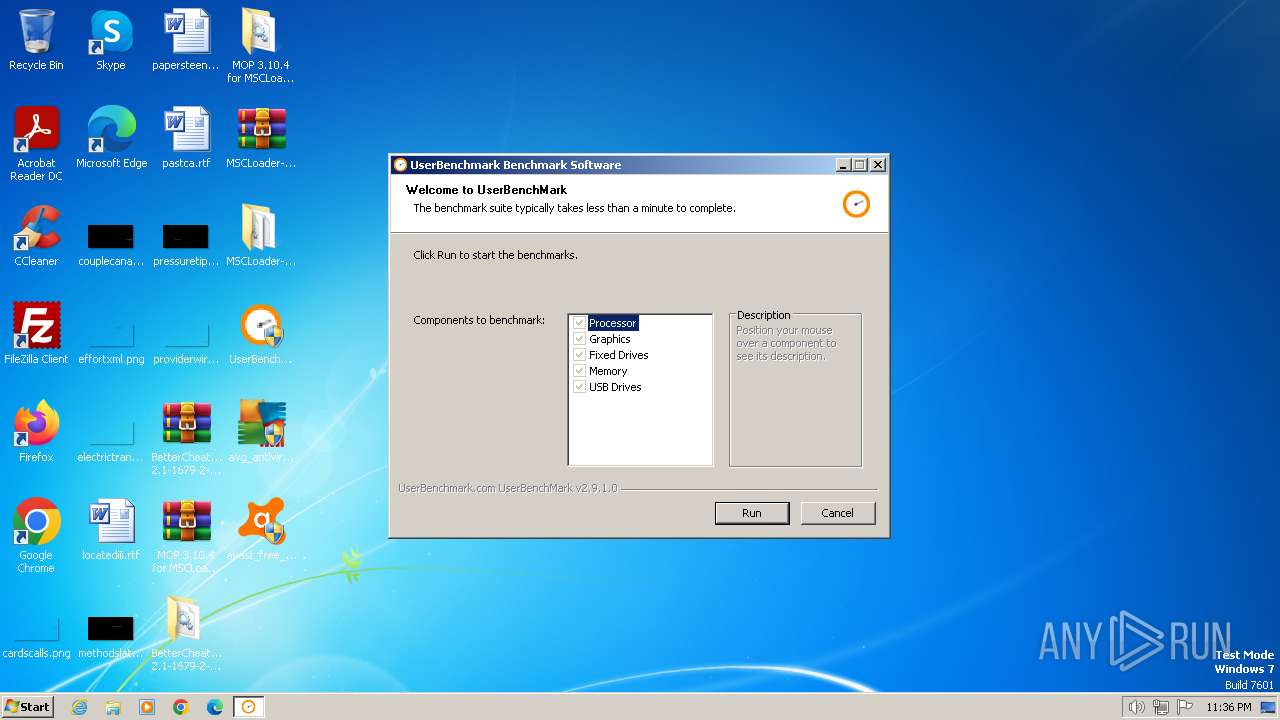Select the Microsoft Edge desktop shortcut
1280x720 pixels.
pyautogui.click(x=111, y=138)
